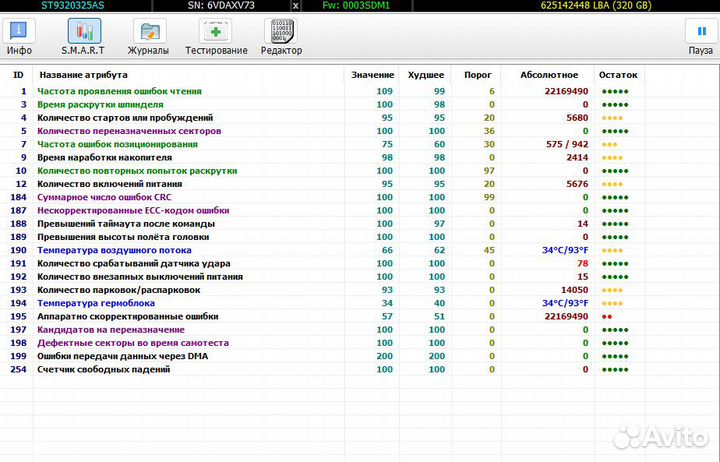Click the Худшее column header

pyautogui.click(x=426, y=75)
